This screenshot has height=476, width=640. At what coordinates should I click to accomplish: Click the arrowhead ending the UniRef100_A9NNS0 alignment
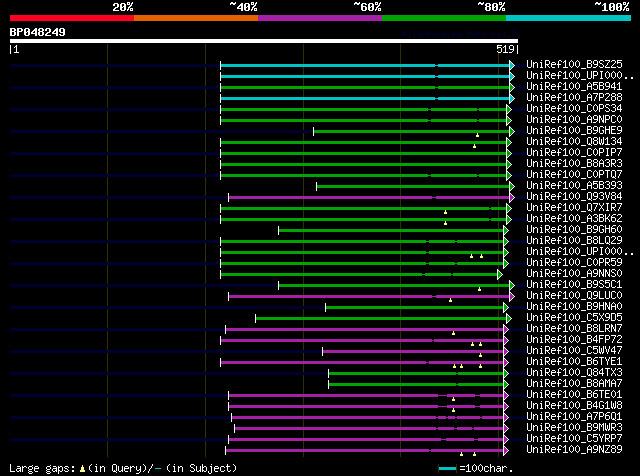point(500,274)
